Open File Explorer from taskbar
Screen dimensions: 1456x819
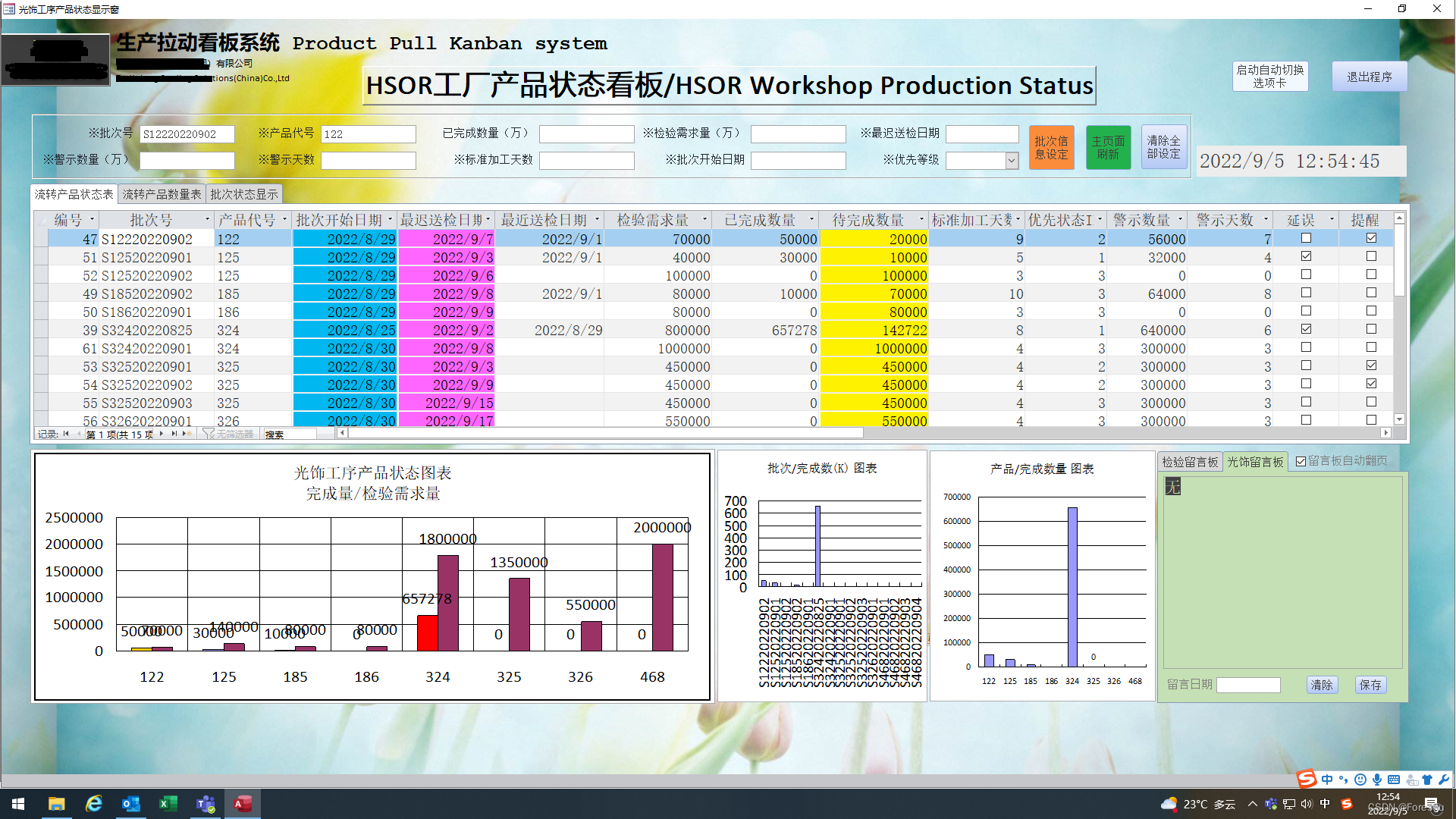[x=56, y=804]
